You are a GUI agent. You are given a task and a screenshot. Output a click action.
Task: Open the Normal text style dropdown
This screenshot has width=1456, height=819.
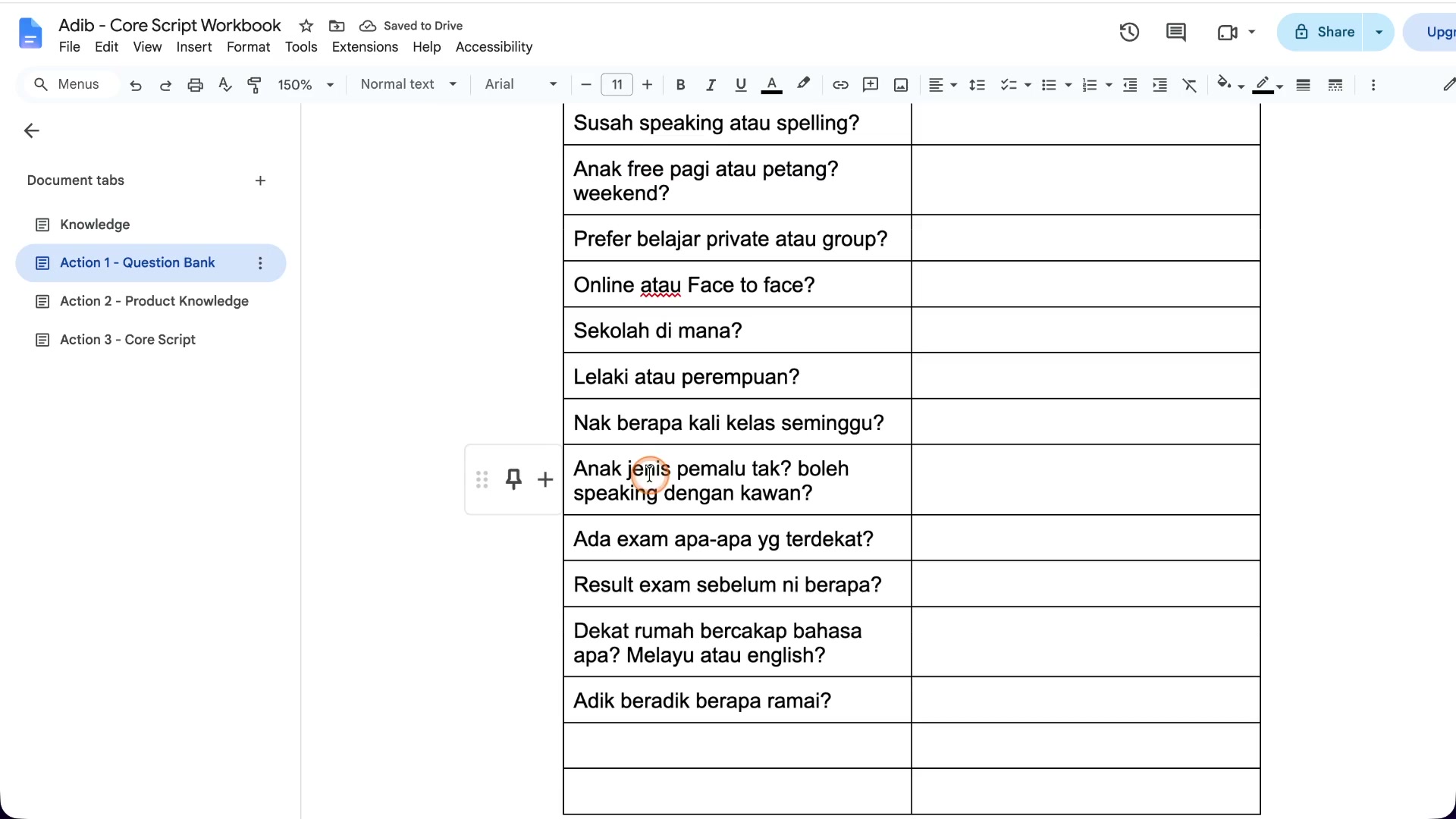tap(409, 84)
